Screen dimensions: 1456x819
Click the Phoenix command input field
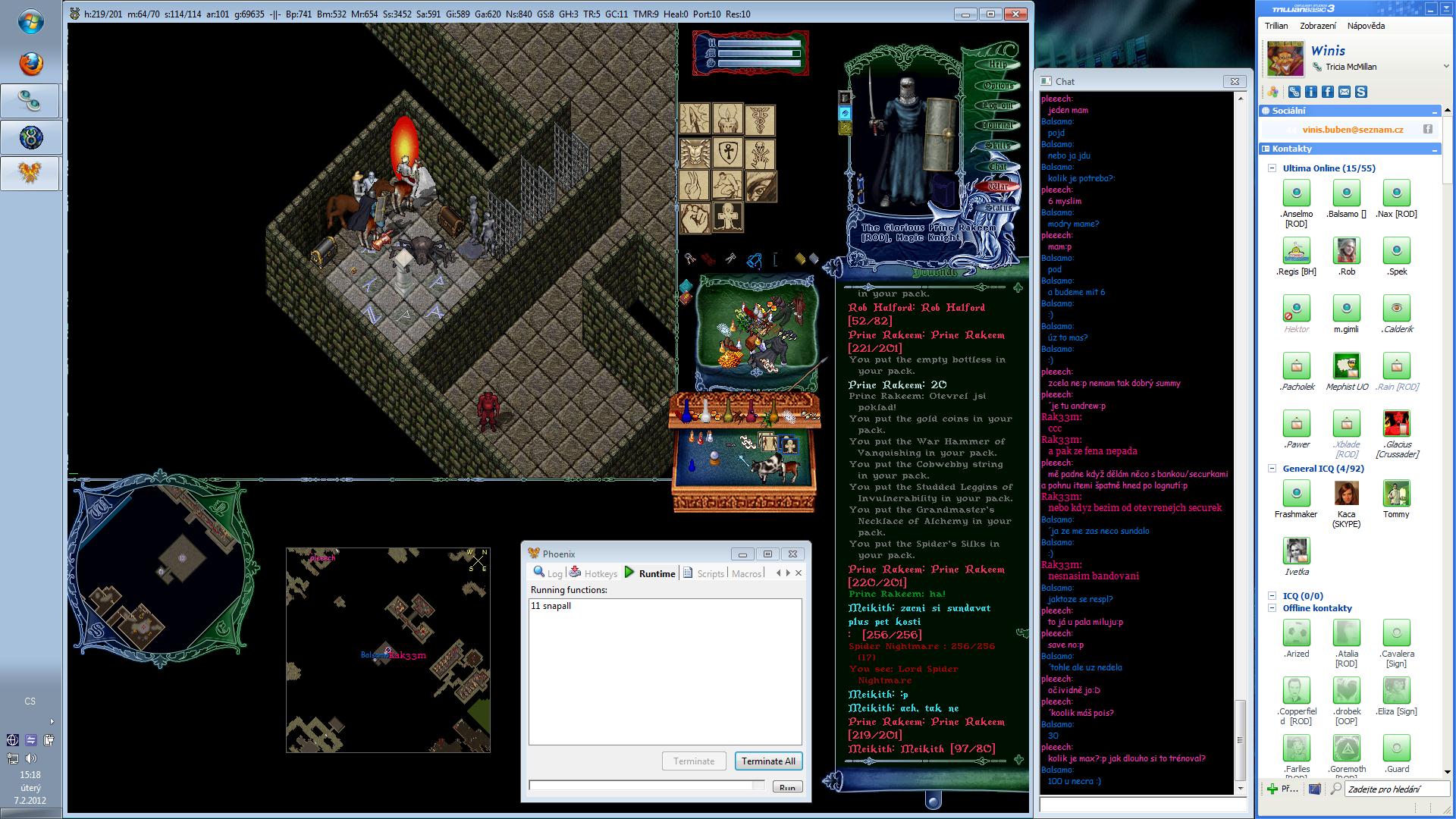pos(647,786)
